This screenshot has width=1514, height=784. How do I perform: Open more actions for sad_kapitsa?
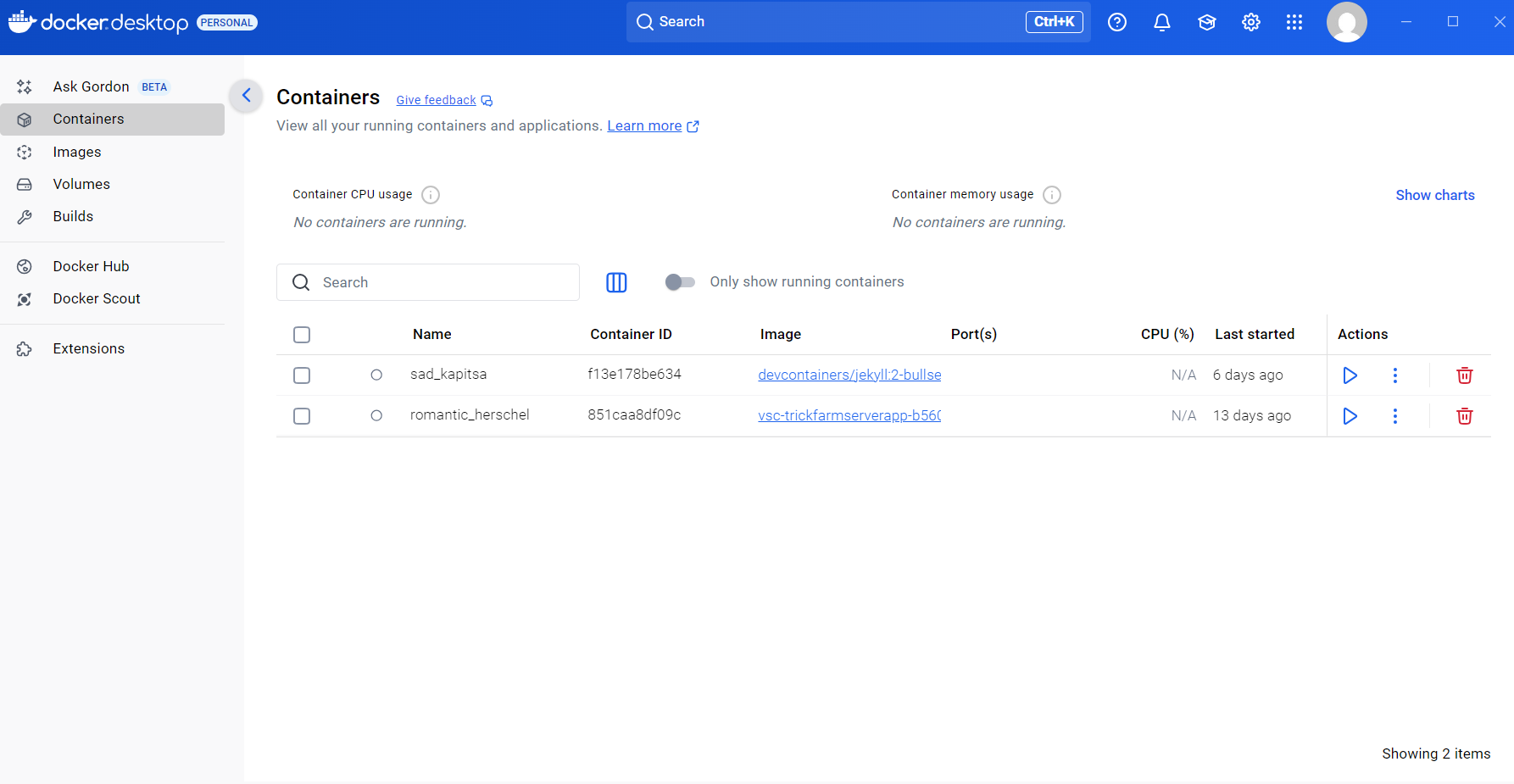[x=1395, y=375]
